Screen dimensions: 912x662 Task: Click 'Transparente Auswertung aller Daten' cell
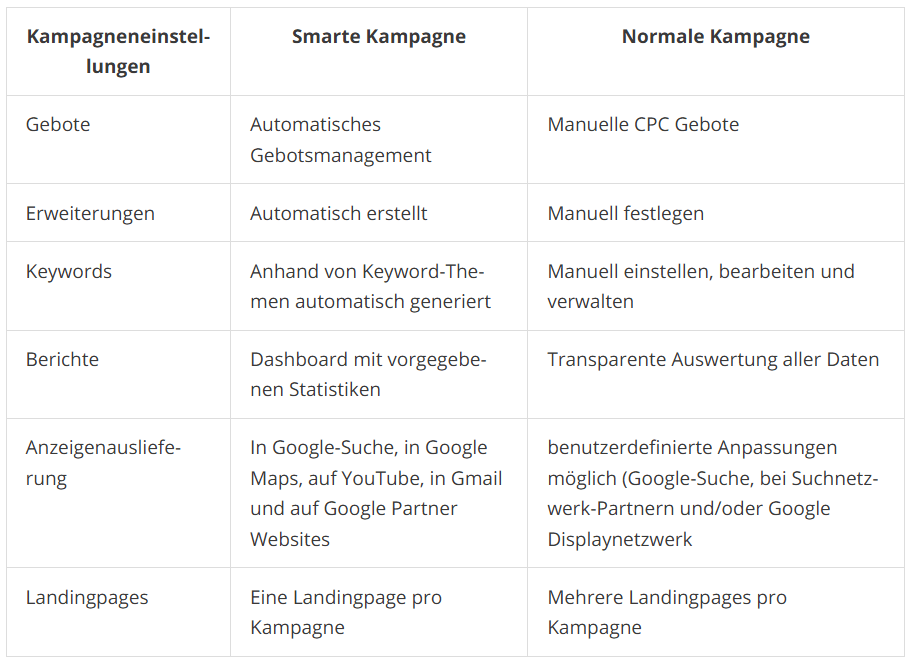713,359
